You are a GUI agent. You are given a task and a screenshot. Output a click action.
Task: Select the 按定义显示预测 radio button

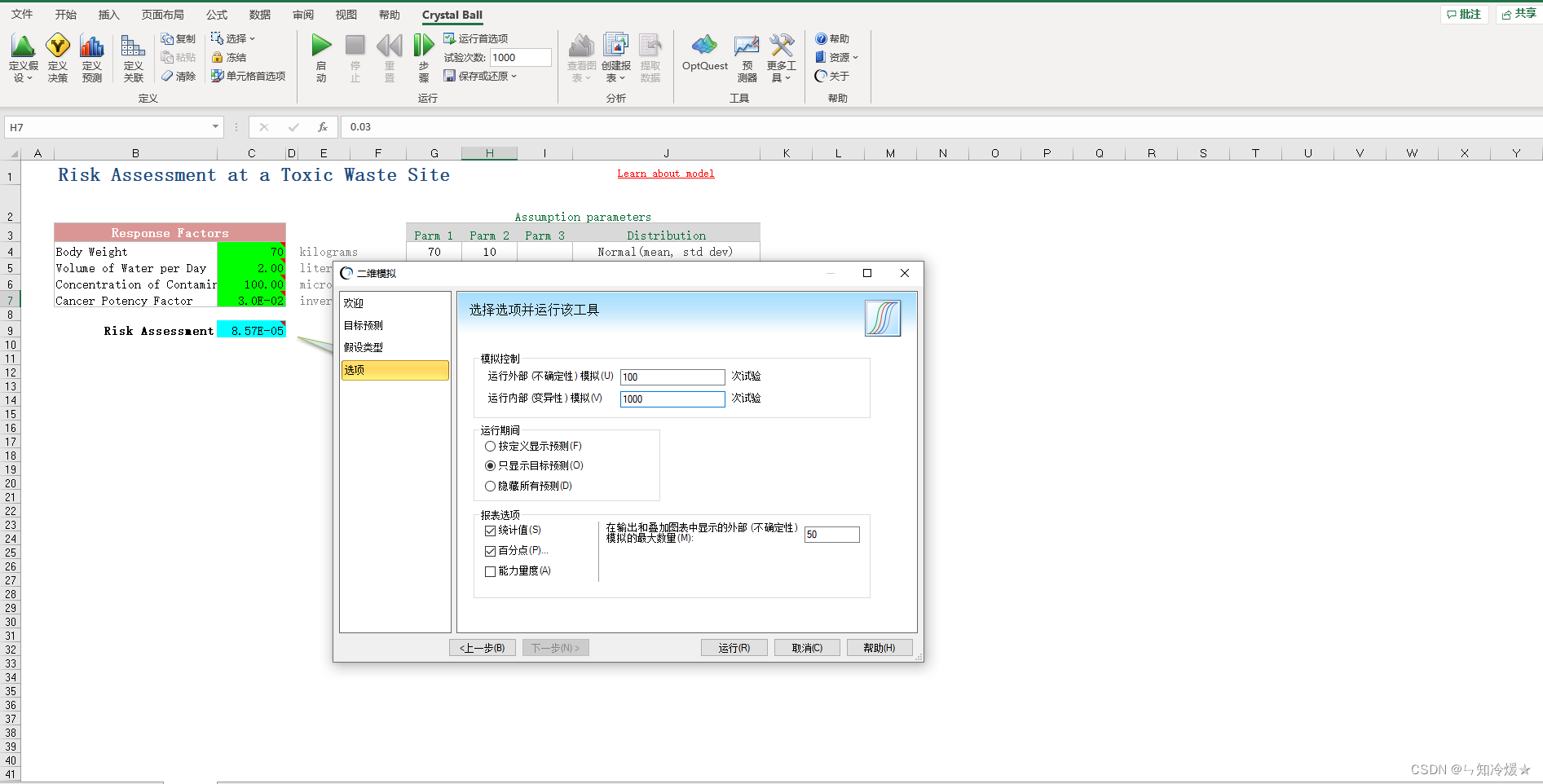[x=490, y=447]
